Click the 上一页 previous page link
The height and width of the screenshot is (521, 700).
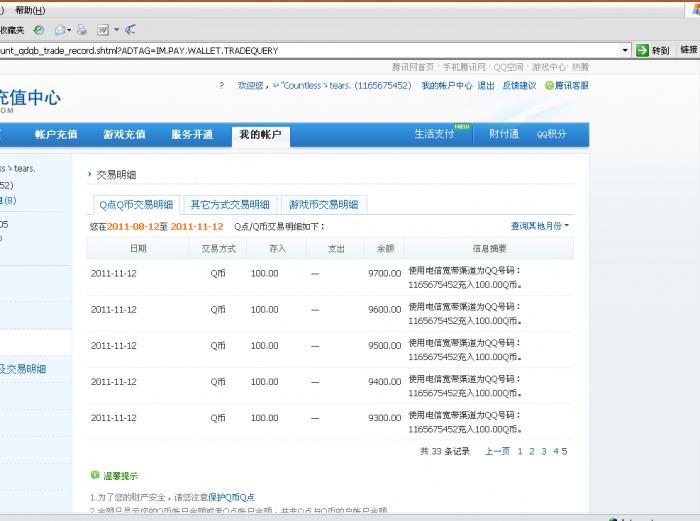pyautogui.click(x=497, y=451)
